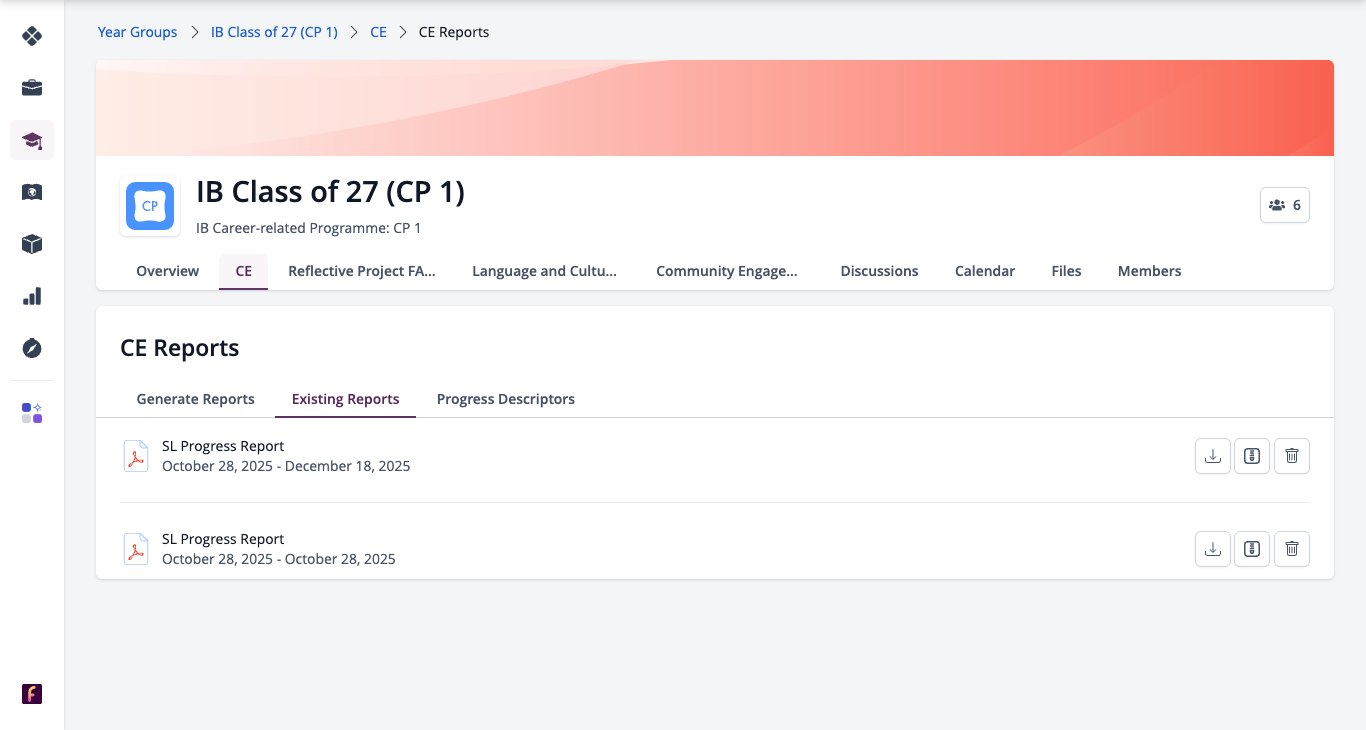Click CE Reports breadcrumb text
This screenshot has width=1366, height=730.
pyautogui.click(x=454, y=32)
